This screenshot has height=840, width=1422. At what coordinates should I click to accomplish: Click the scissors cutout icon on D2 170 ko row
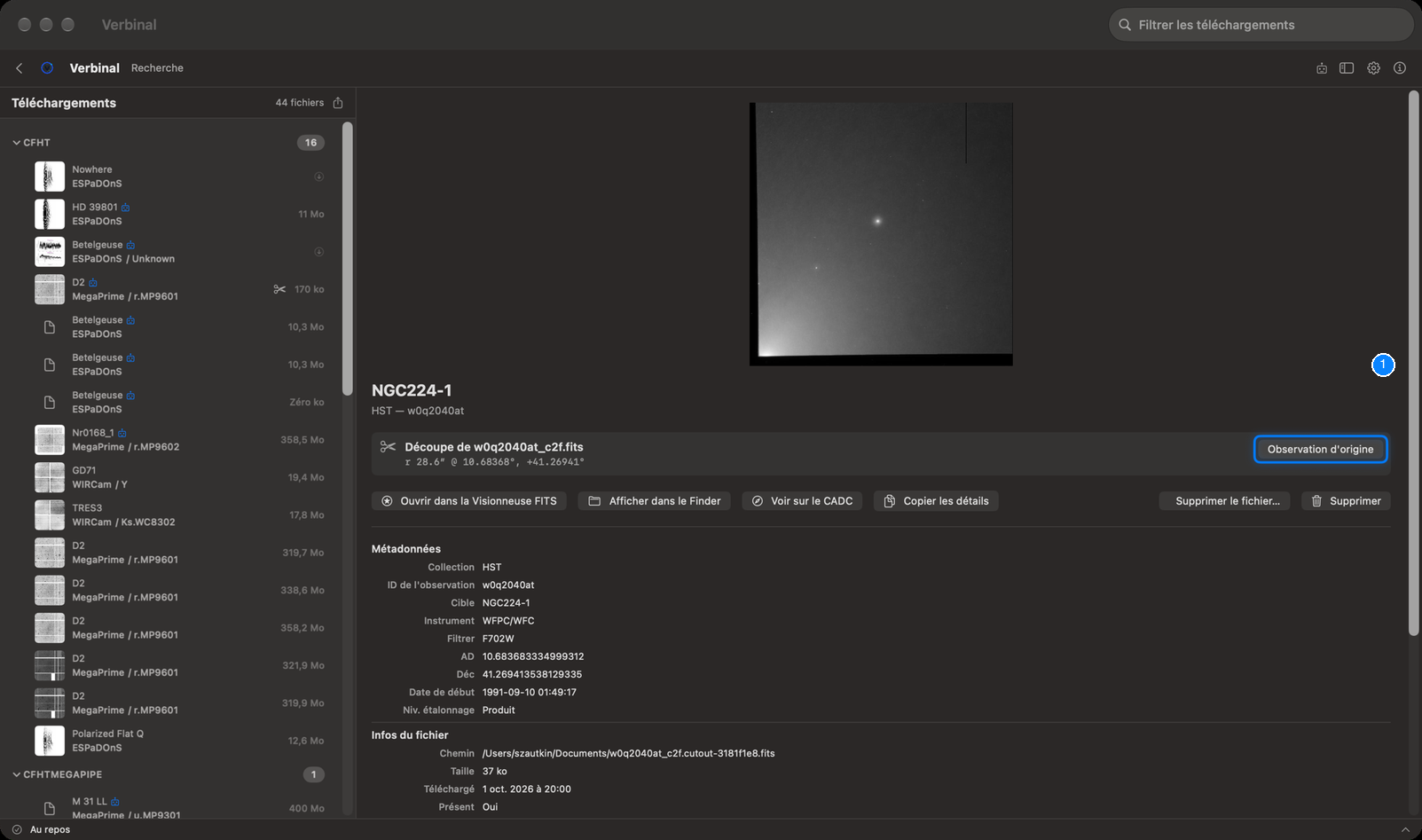point(279,289)
